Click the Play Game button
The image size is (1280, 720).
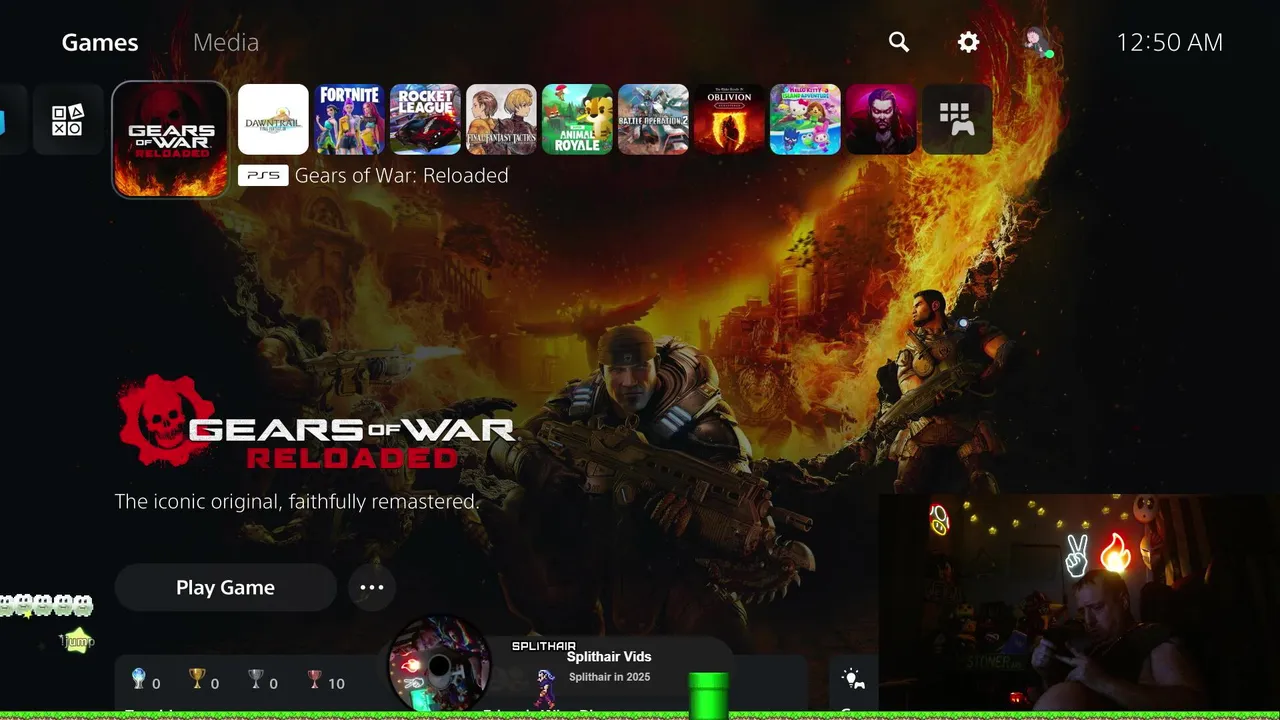pos(225,587)
